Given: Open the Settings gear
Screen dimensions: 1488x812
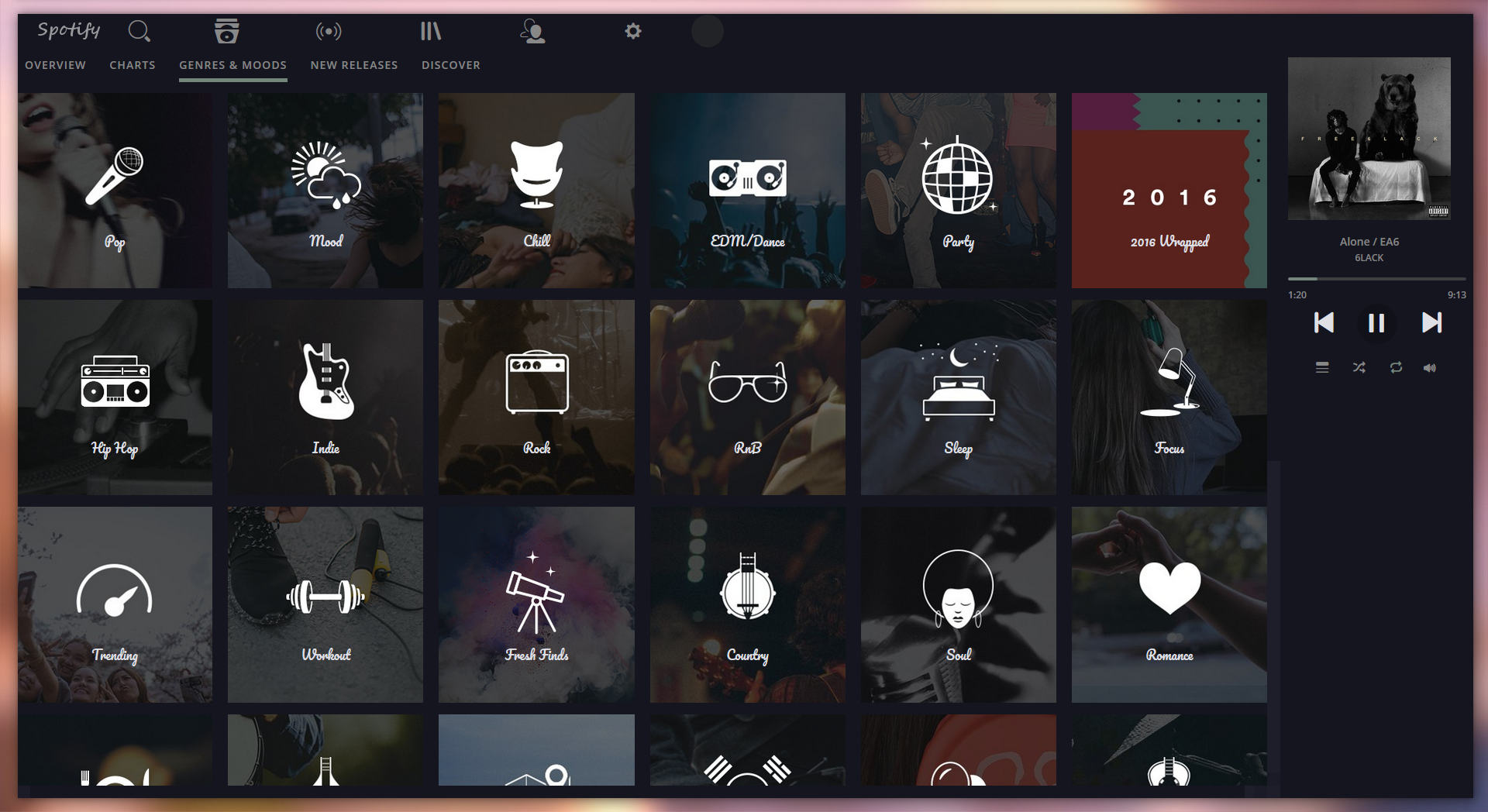Looking at the screenshot, I should [633, 31].
